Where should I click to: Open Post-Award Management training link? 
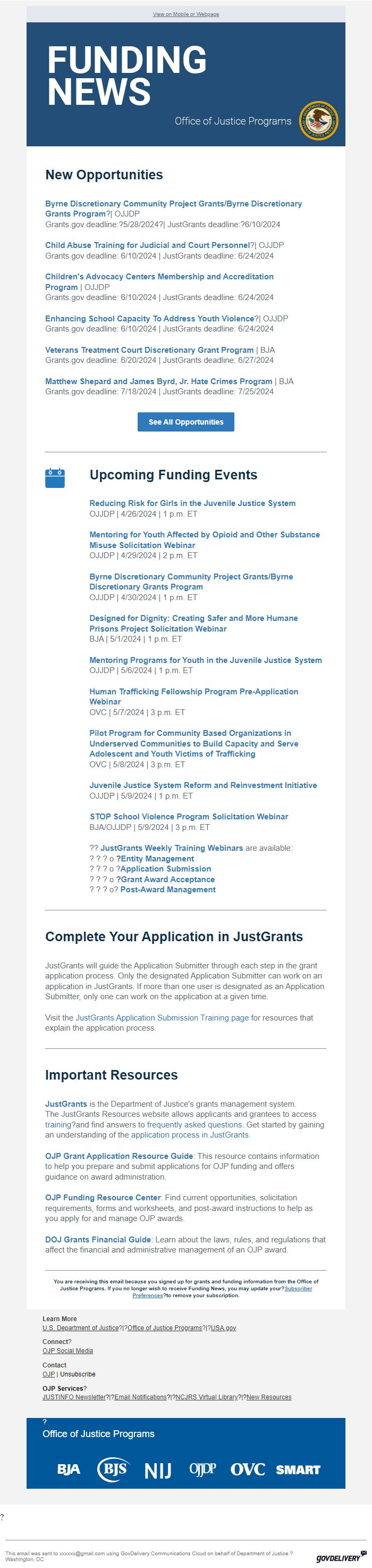tap(168, 890)
